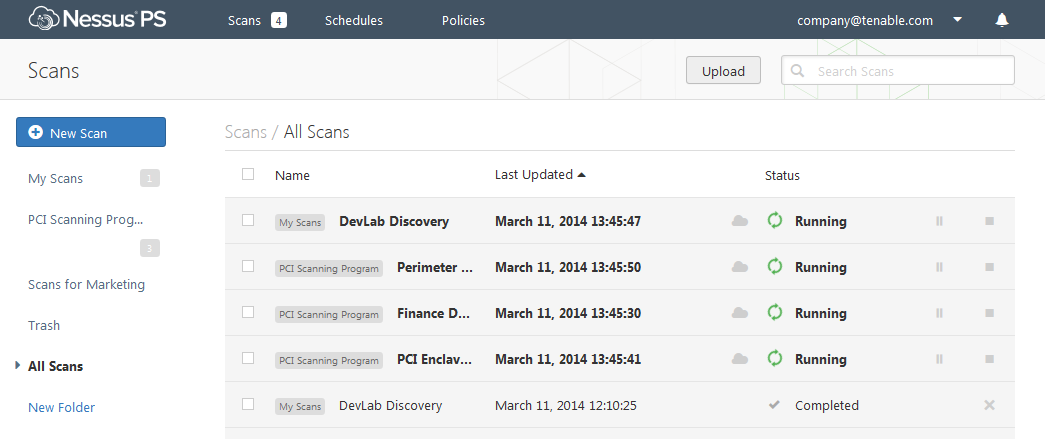The width and height of the screenshot is (1045, 439).
Task: Select checkbox for completed DevLab Discovery scan
Action: 248,404
